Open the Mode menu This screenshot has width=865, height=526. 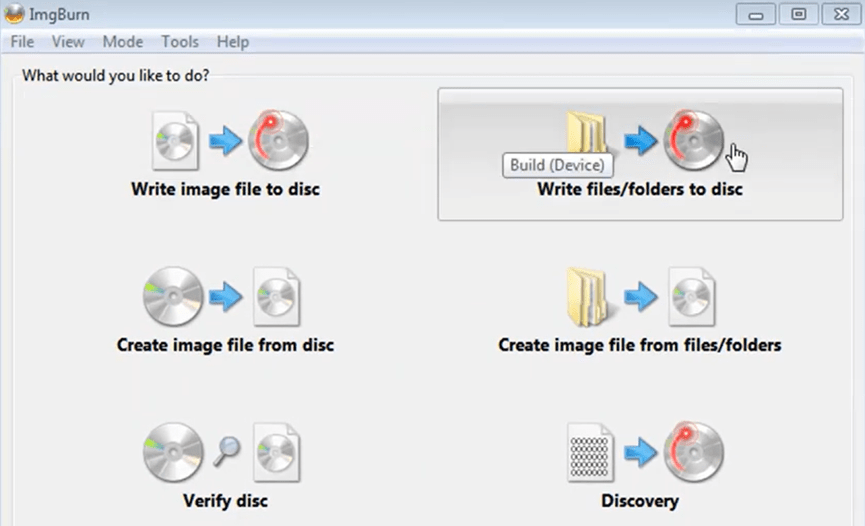click(123, 42)
